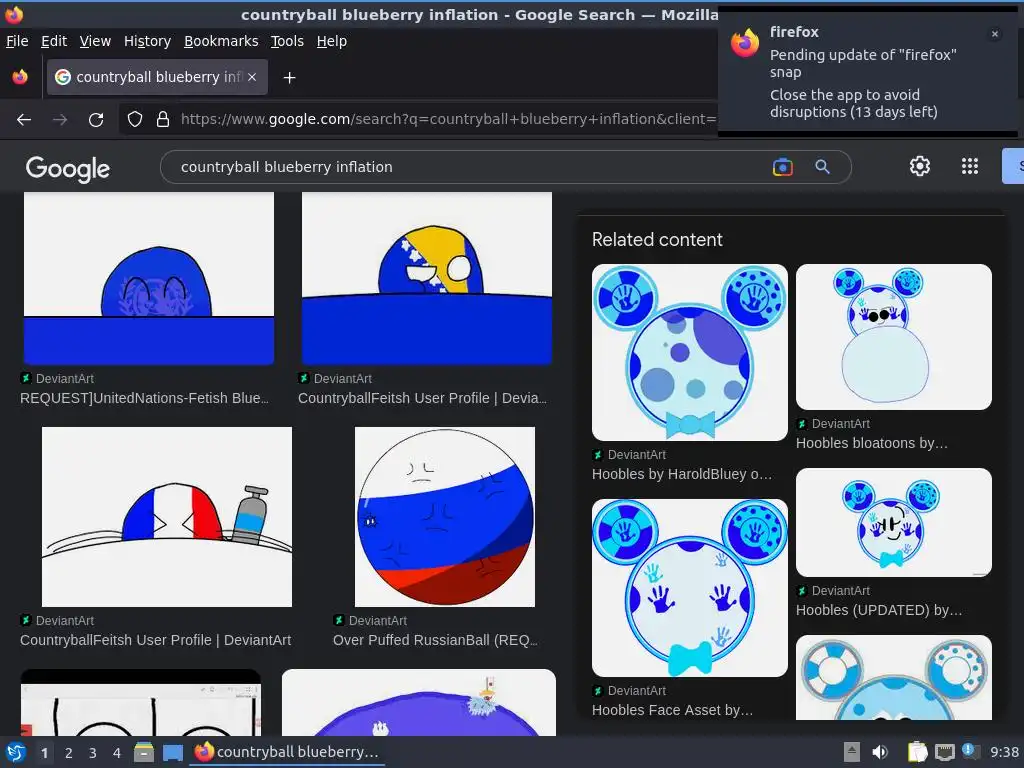Open Firefox View pinned icon in tab bar
The width and height of the screenshot is (1024, 768).
click(x=20, y=77)
